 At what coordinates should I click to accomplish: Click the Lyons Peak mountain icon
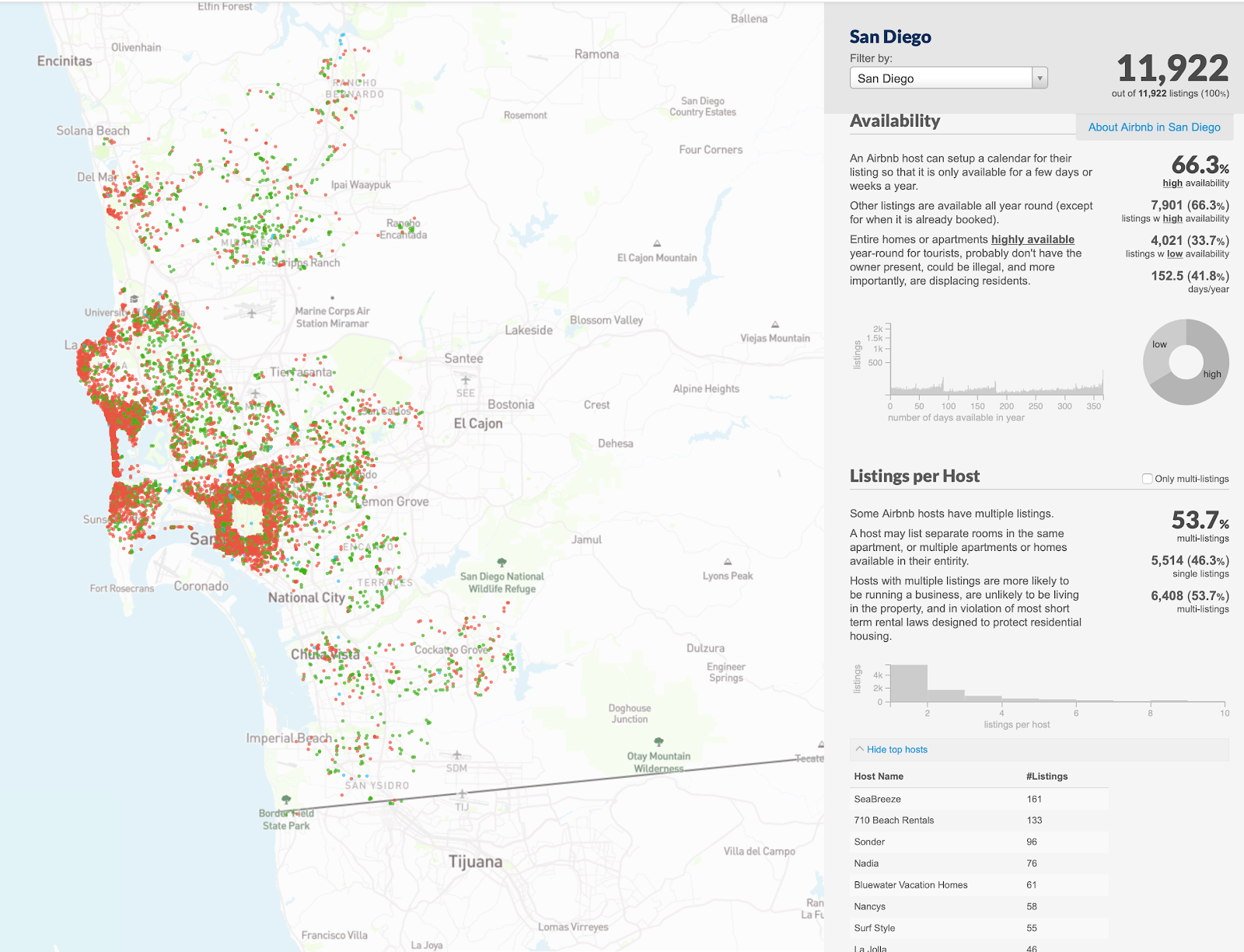pyautogui.click(x=728, y=562)
